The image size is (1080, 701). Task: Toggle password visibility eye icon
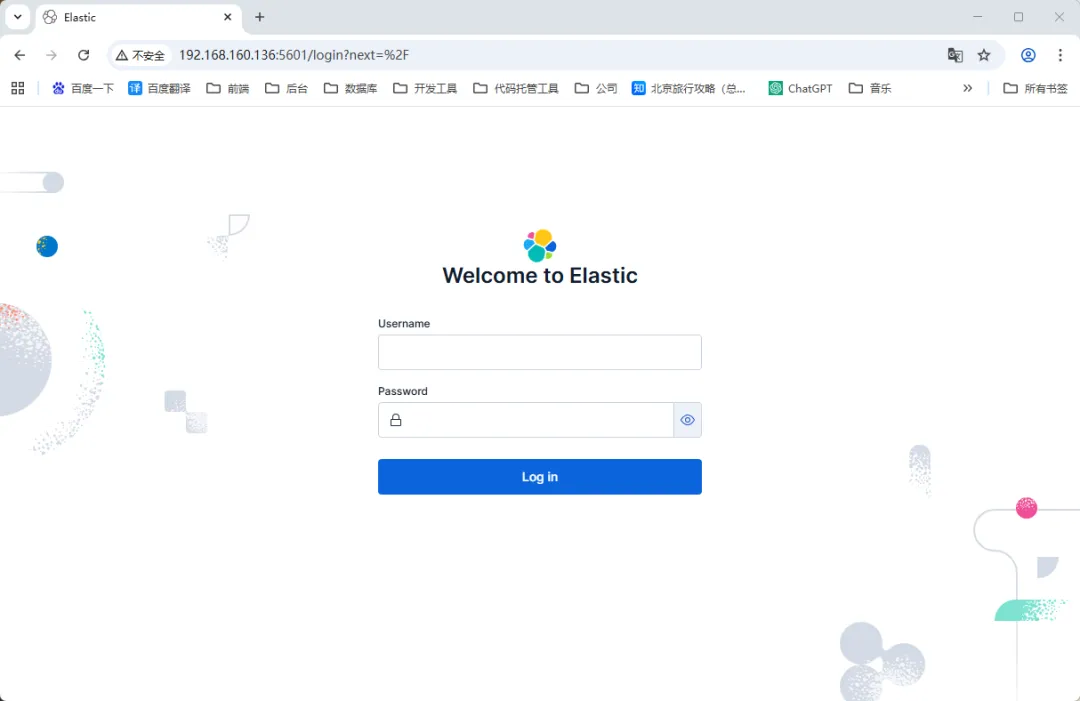click(x=687, y=420)
